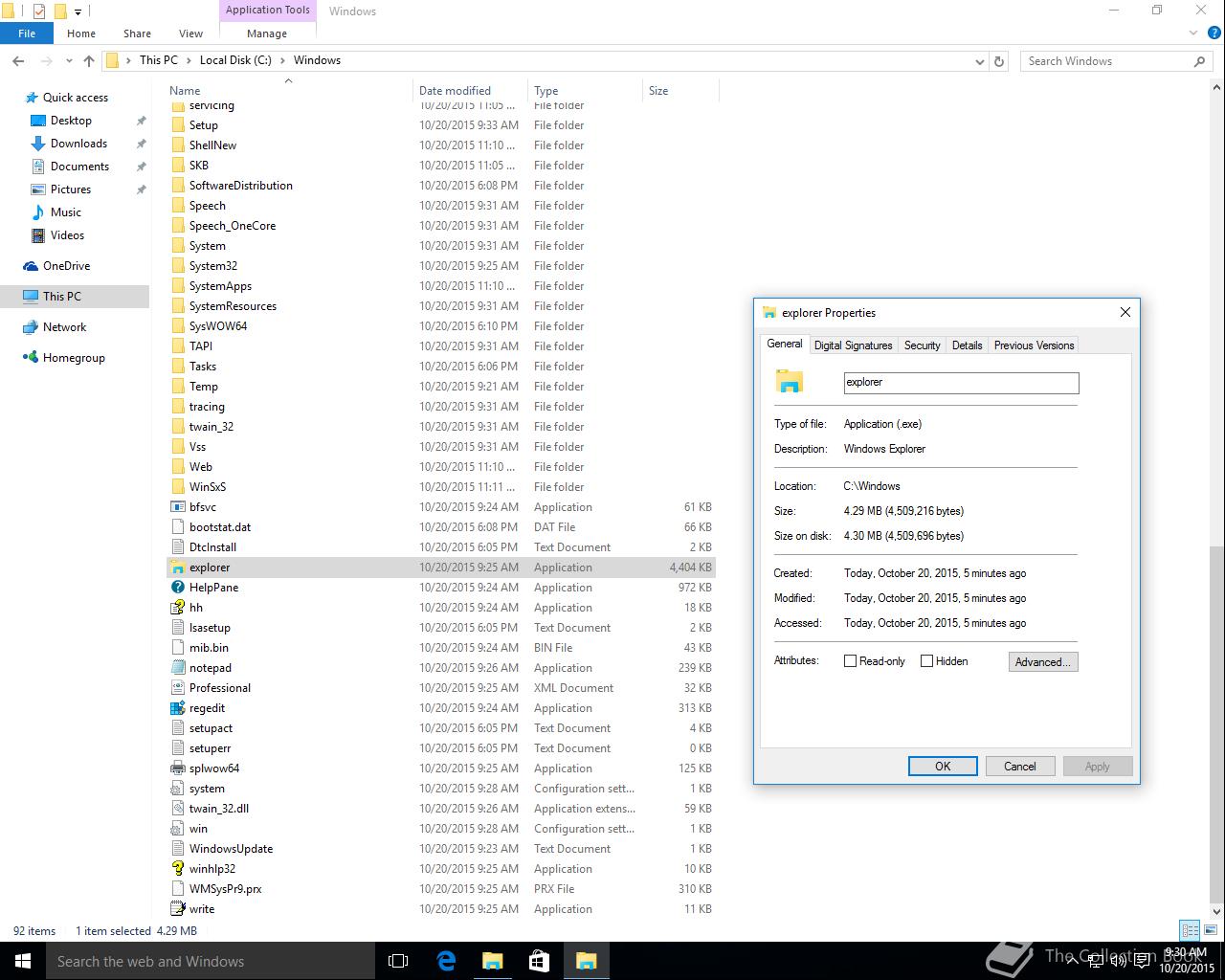Switch to the Details tab
This screenshot has height=980, width=1225.
(967, 345)
